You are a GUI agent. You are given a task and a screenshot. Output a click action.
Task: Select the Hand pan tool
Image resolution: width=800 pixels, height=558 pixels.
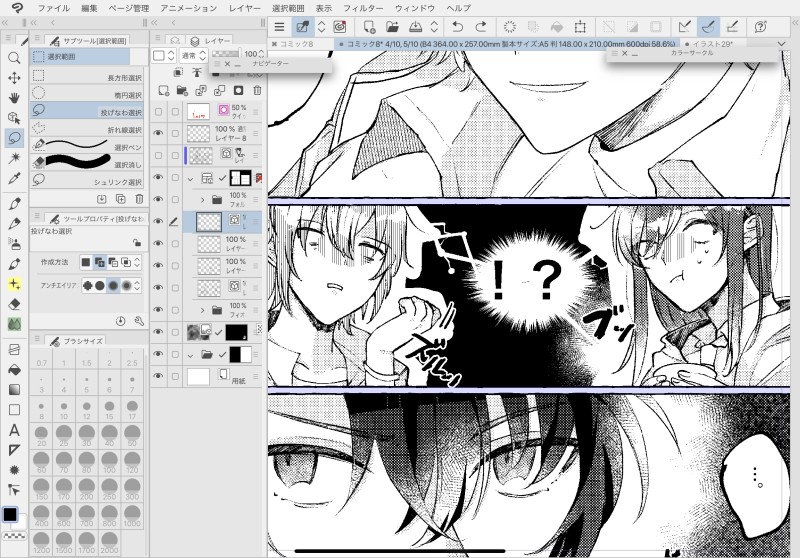[x=14, y=97]
